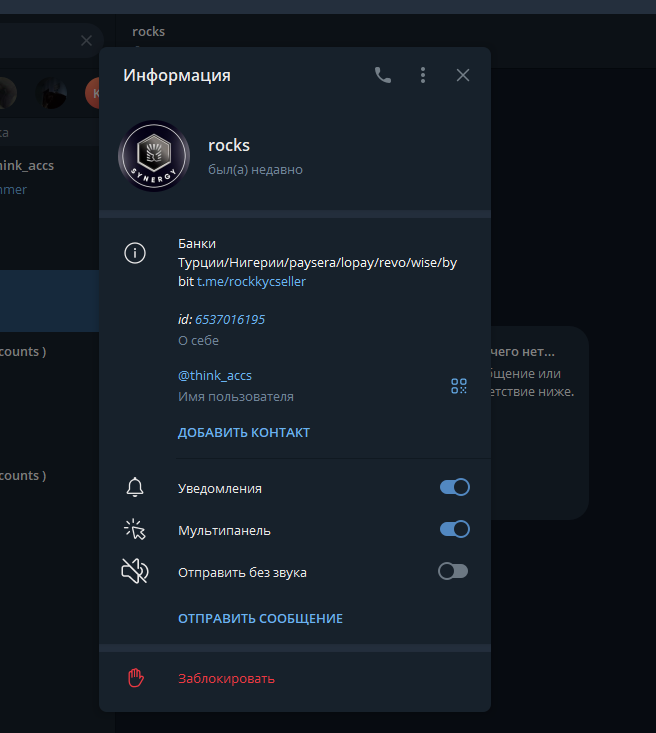This screenshot has width=656, height=733.
Task: Open the three-dot more options menu
Action: (x=423, y=75)
